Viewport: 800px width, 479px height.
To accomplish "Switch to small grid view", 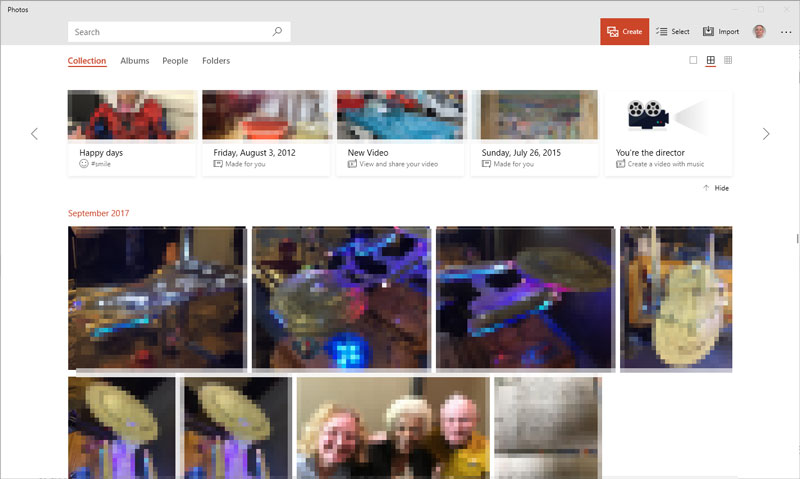I will point(728,61).
